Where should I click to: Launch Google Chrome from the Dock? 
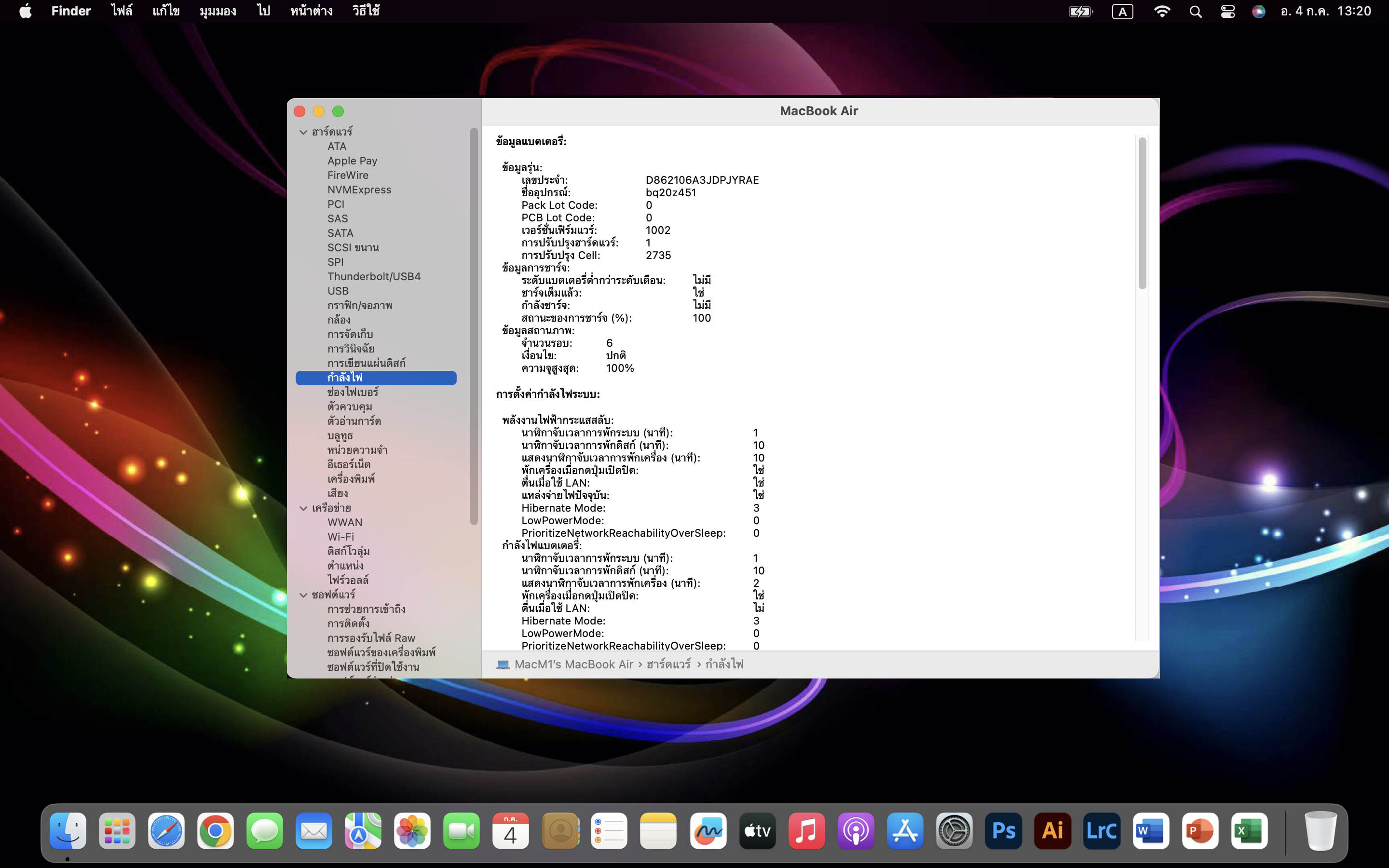(215, 831)
